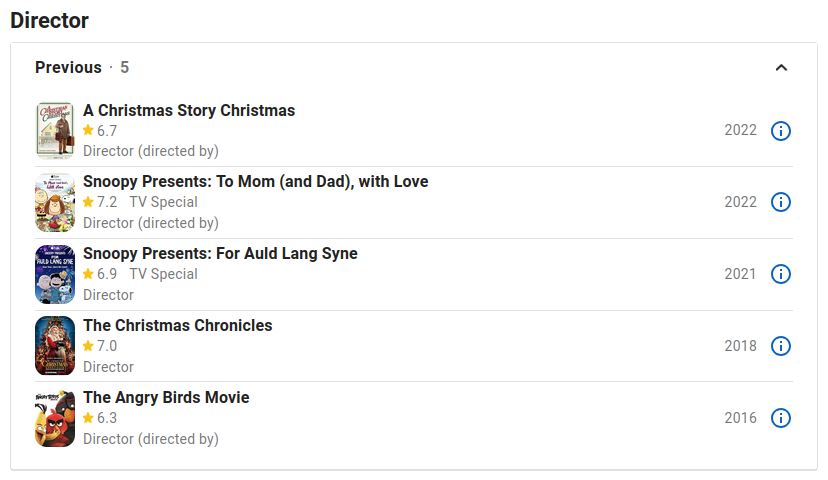Screen dimensions: 828x480
Task: Open info for The Angry Birds Movie
Action: tap(780, 418)
